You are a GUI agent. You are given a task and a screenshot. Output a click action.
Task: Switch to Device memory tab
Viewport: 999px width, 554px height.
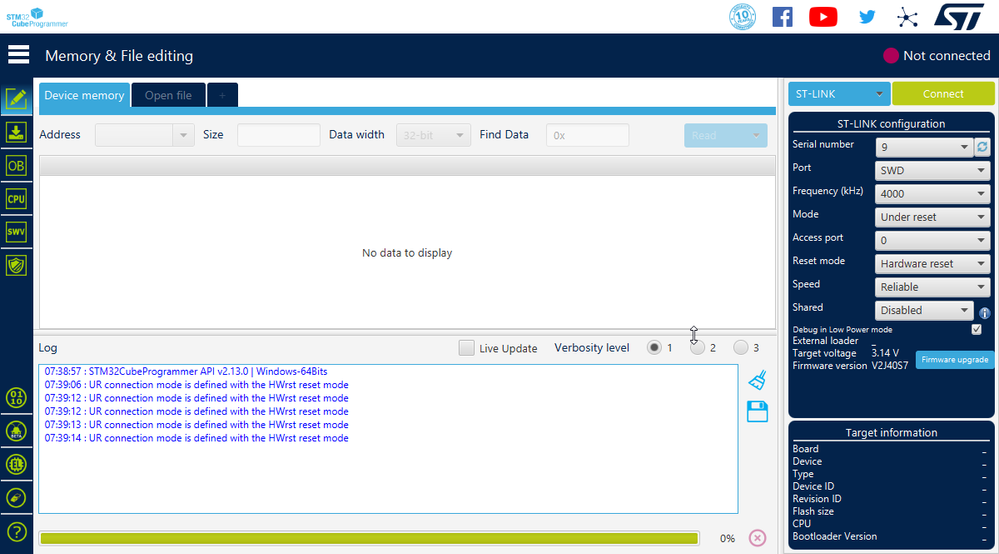click(84, 95)
